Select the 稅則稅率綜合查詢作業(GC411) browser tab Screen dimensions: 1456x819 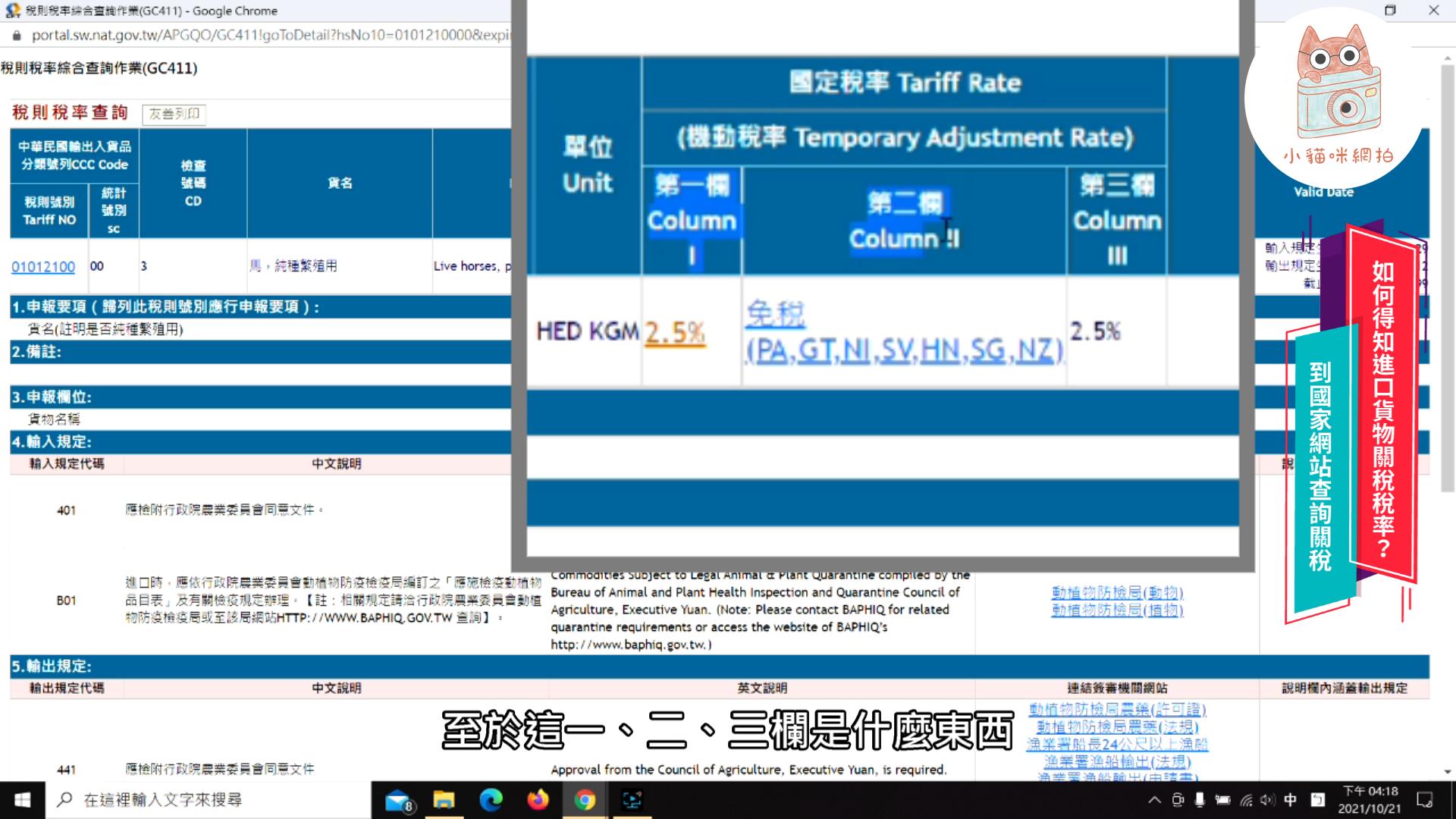tap(136, 11)
